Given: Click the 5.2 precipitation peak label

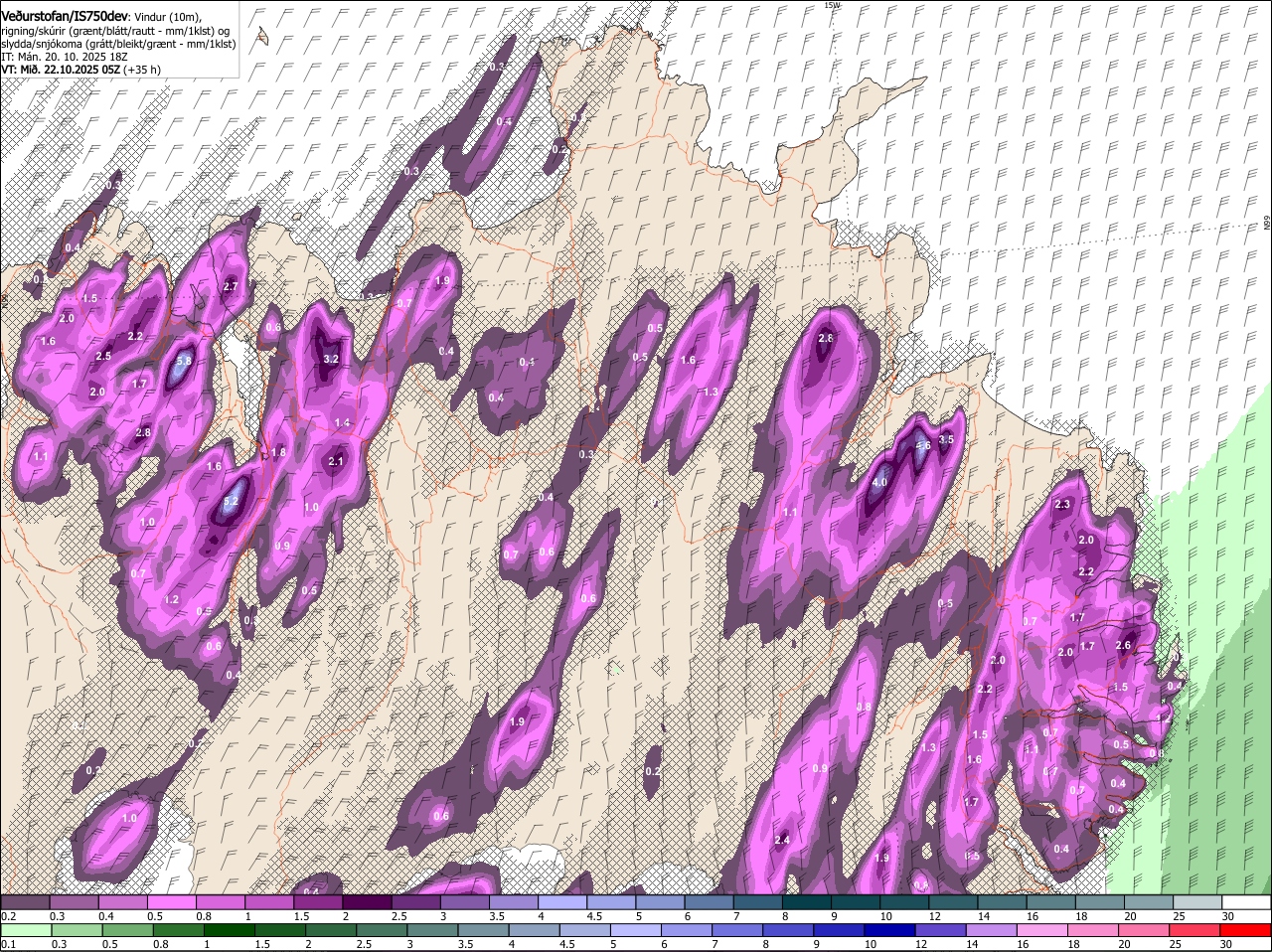Looking at the screenshot, I should tap(231, 503).
